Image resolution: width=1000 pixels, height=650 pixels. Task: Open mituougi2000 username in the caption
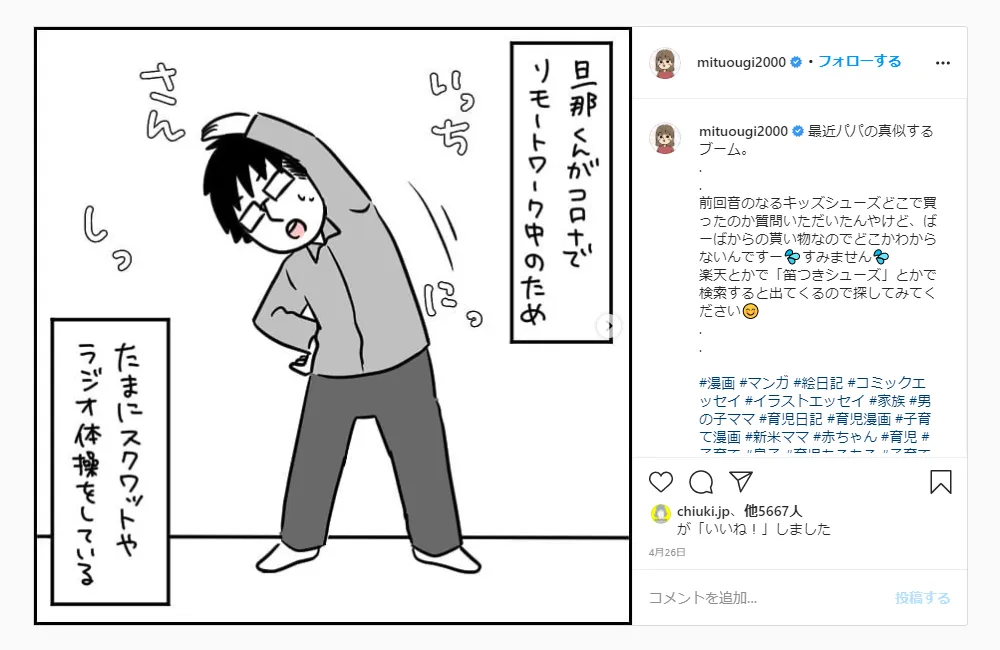tap(743, 131)
